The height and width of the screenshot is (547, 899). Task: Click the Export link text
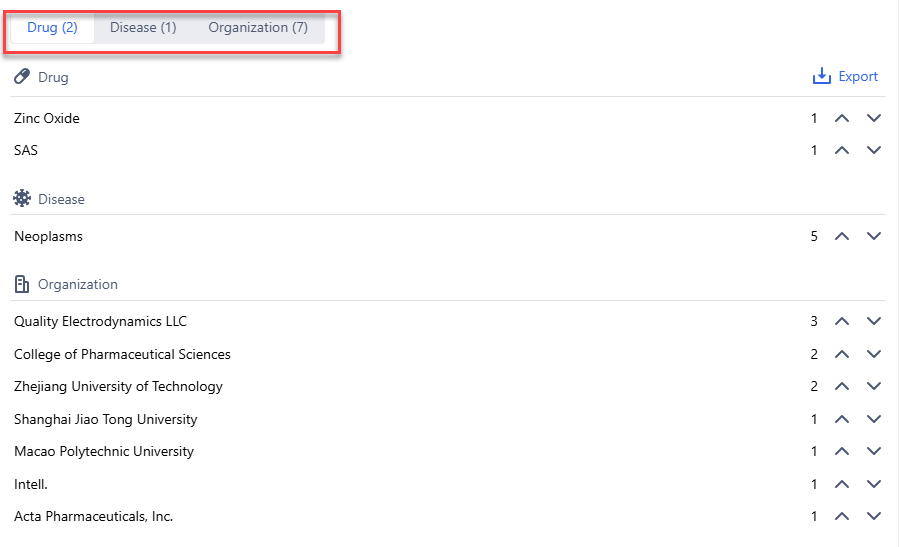[x=858, y=77]
